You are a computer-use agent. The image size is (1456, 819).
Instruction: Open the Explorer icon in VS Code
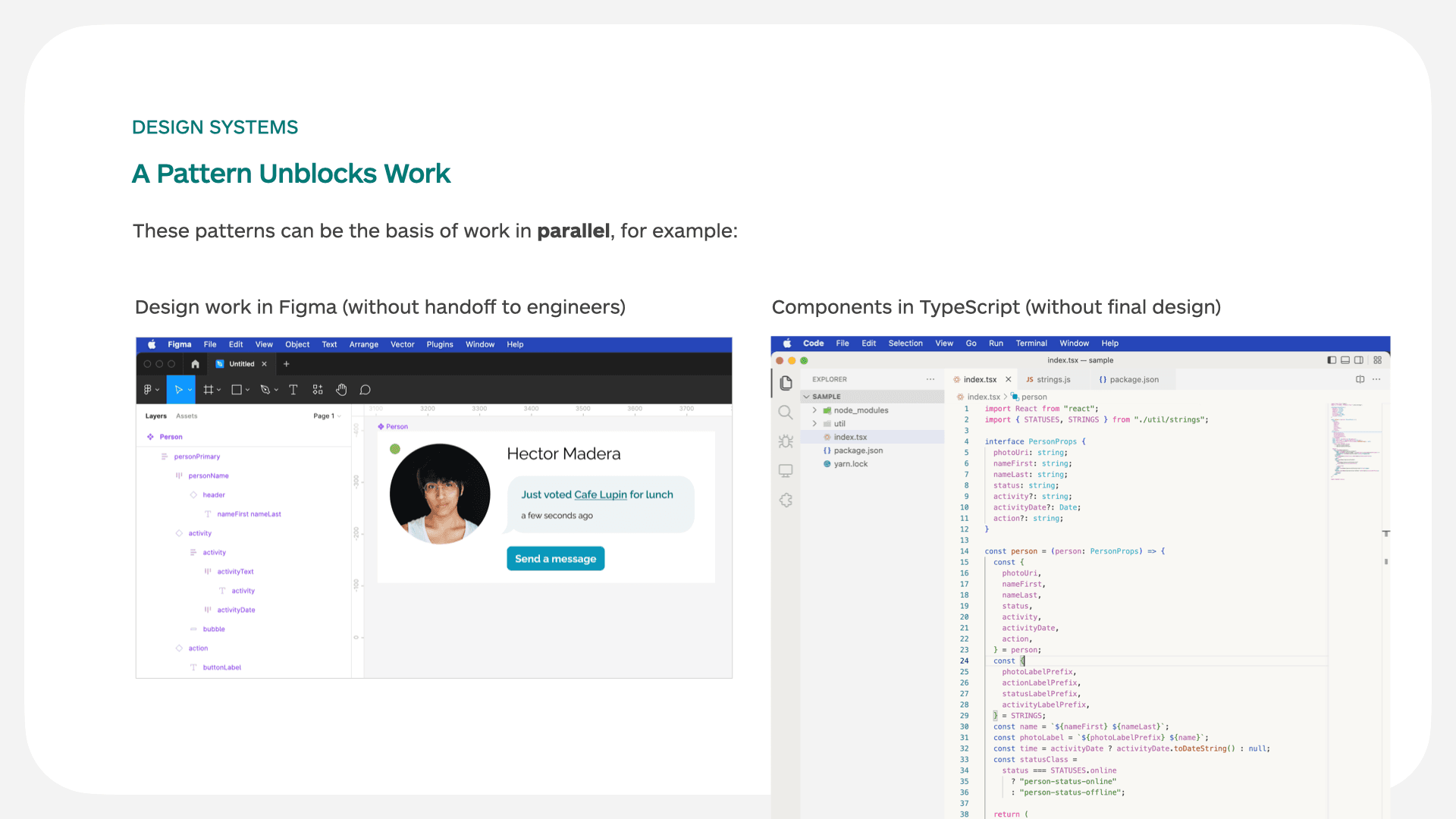(x=786, y=383)
